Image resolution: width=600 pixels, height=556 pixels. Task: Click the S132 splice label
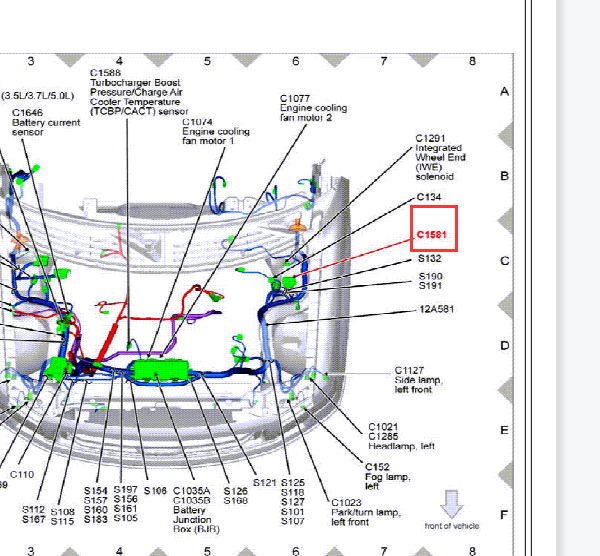430,258
